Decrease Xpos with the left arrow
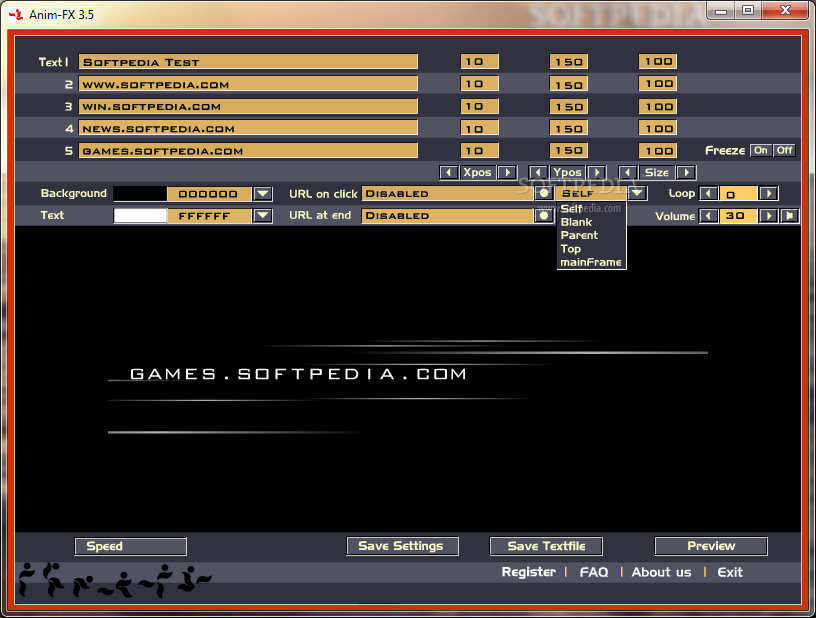This screenshot has height=618, width=816. pos(449,172)
